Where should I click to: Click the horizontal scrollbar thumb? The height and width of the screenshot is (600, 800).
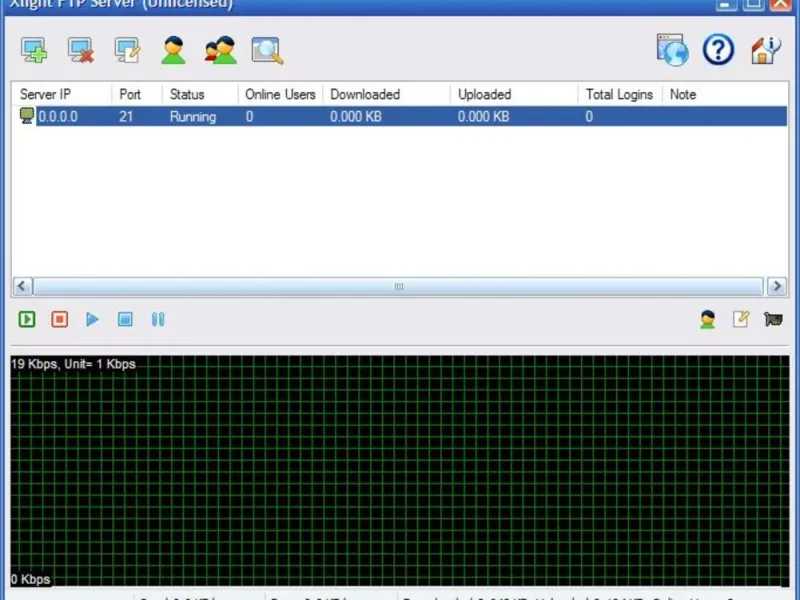398,286
